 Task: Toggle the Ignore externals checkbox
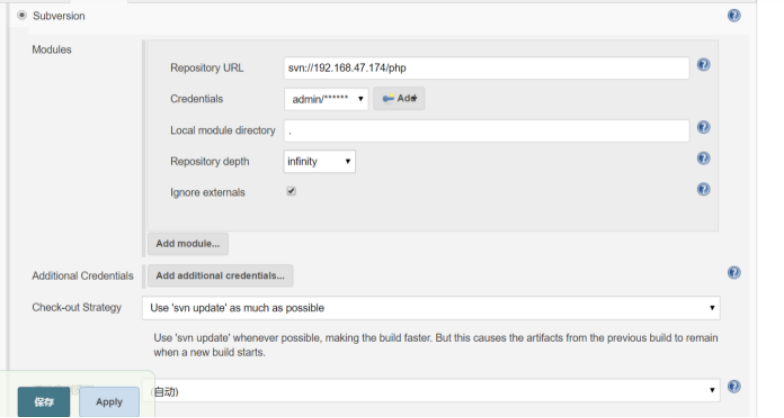point(291,191)
